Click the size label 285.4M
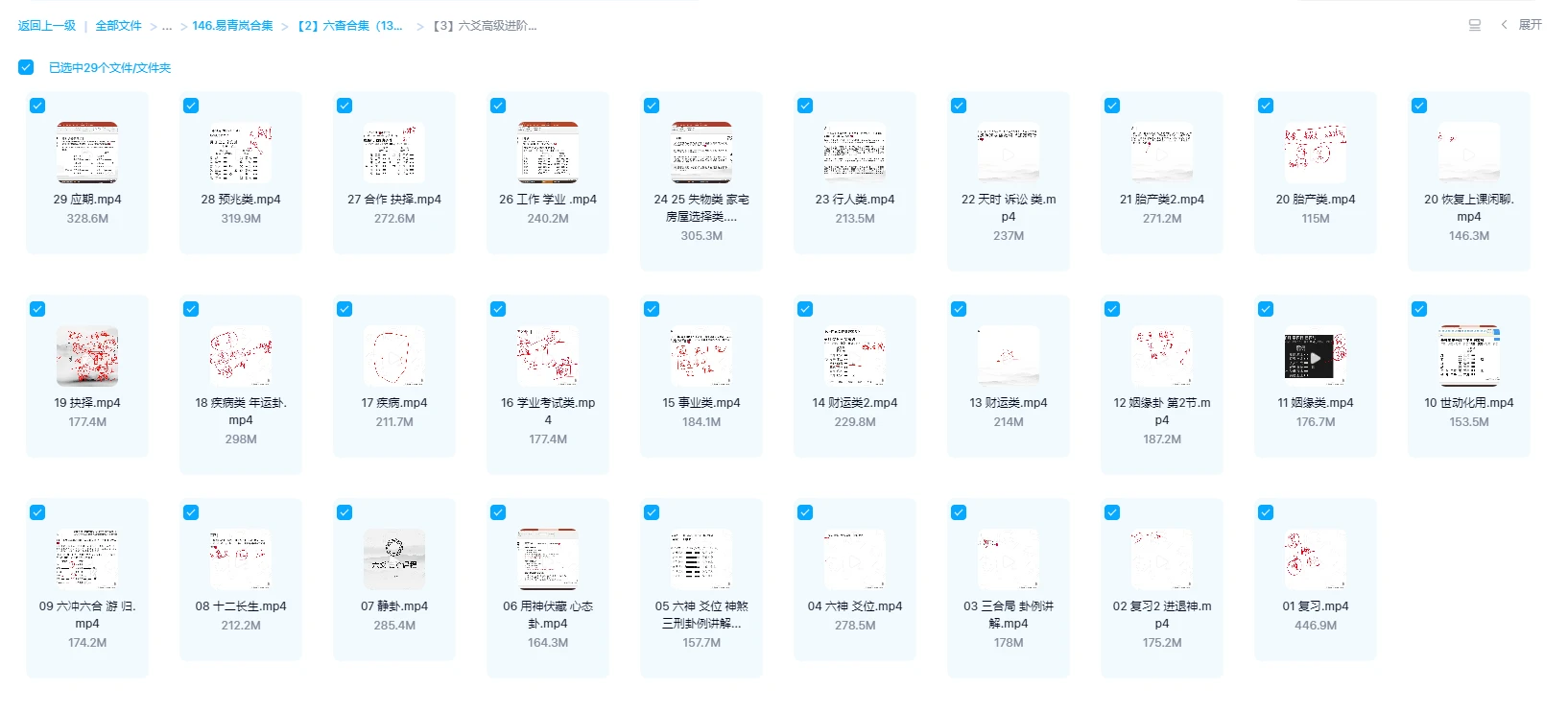Screen dimensions: 1568x712 (x=394, y=626)
